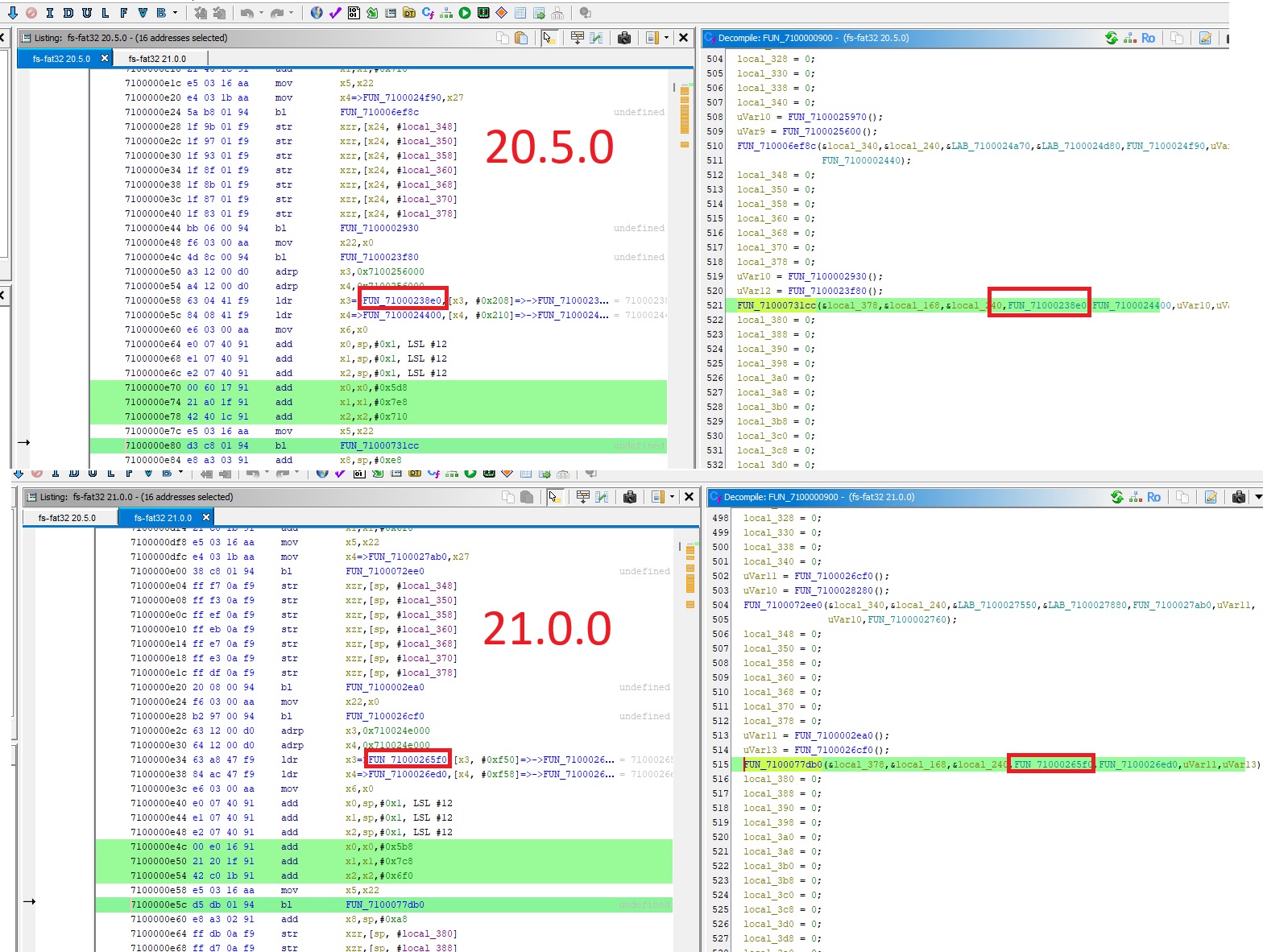Close the 20.5.0 Listing panel with X
The height and width of the screenshot is (952, 1263).
pyautogui.click(x=683, y=37)
